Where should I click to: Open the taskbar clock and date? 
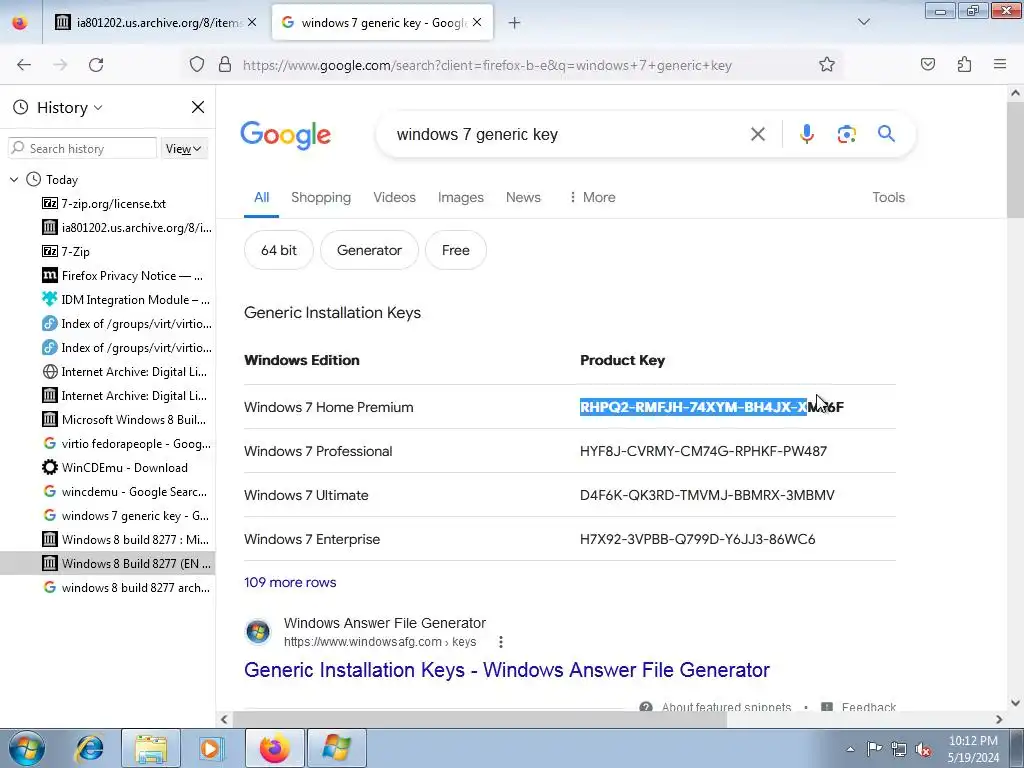coord(973,749)
